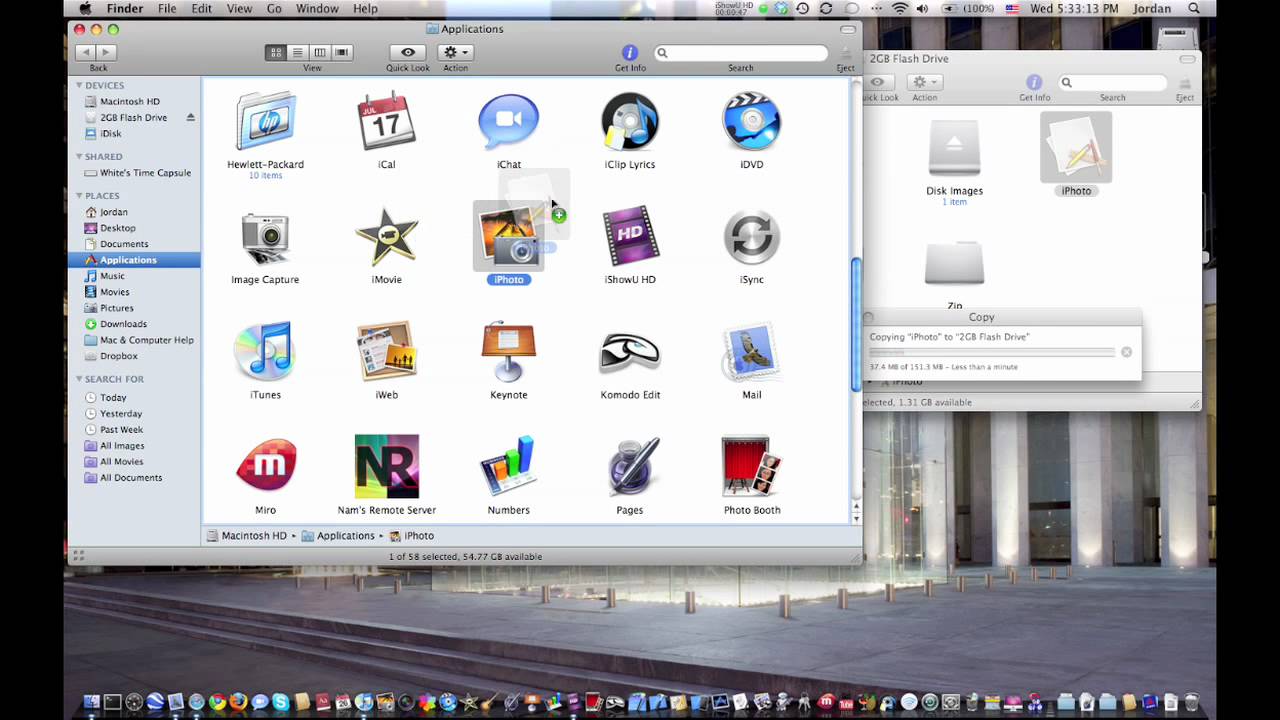
Task: Select the iWeb application icon
Action: point(387,352)
